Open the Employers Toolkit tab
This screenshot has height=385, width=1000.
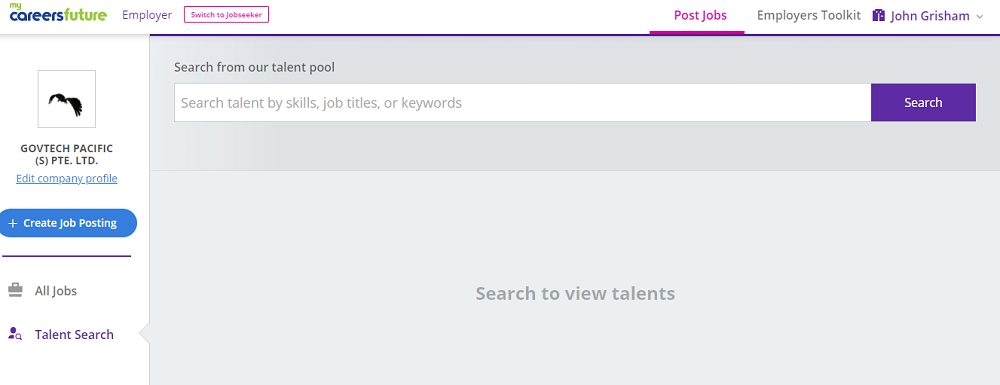pyautogui.click(x=809, y=15)
